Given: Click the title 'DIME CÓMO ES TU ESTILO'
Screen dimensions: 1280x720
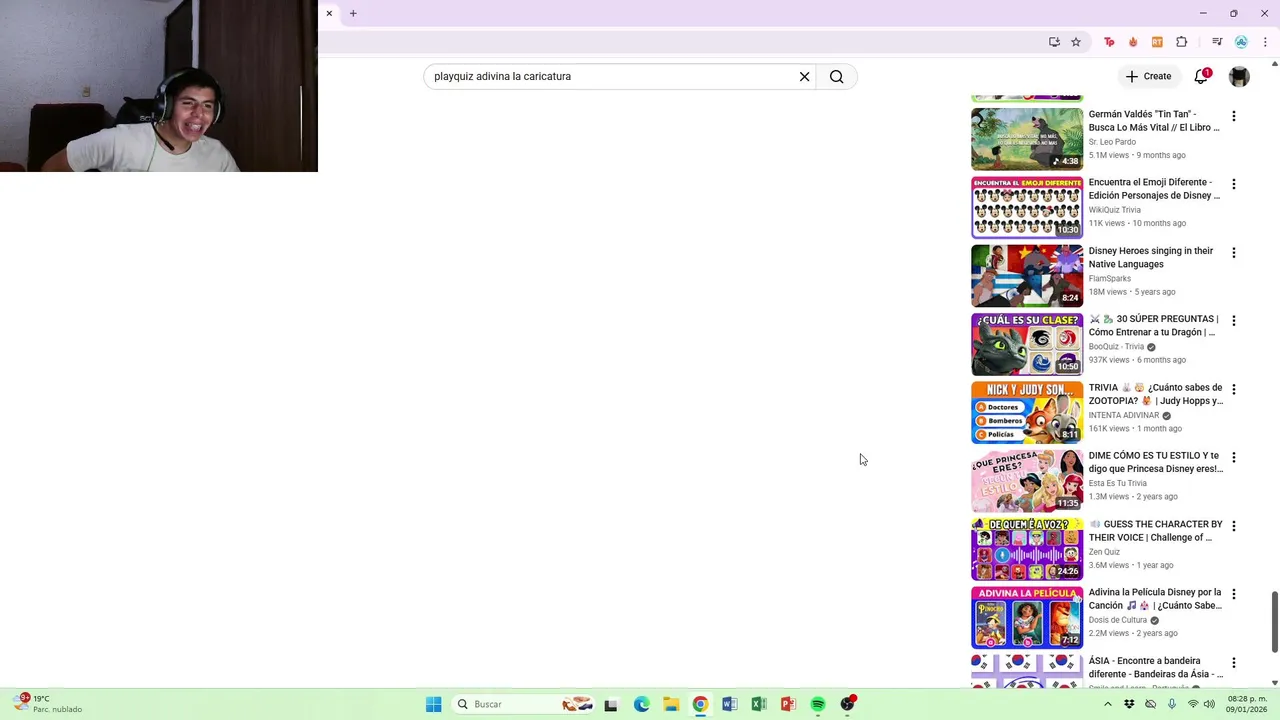Looking at the screenshot, I should (x=1156, y=462).
